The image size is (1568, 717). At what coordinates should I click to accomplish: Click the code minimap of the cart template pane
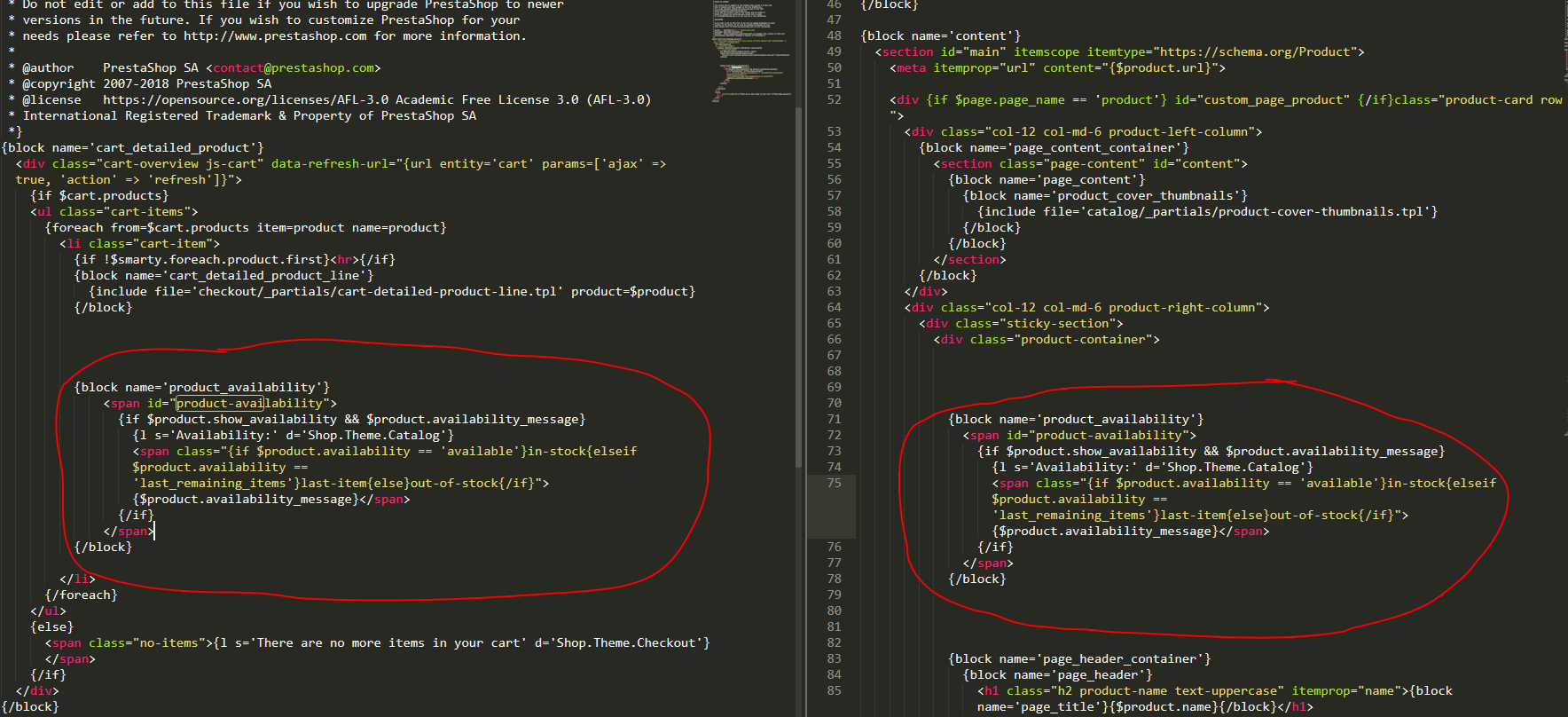coord(751,50)
